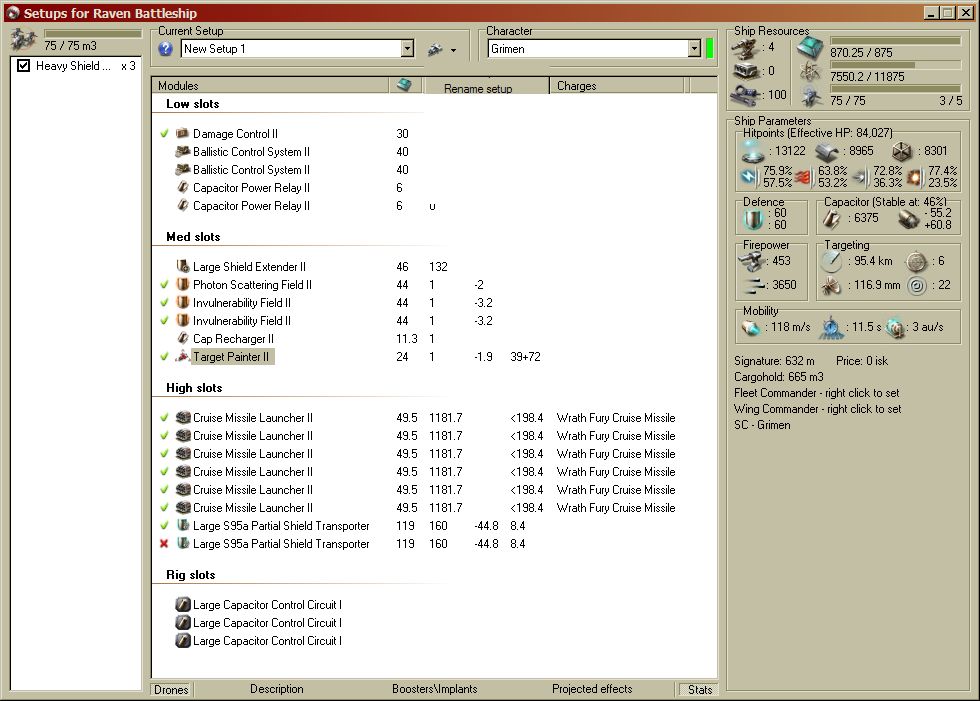This screenshot has height=701, width=980.
Task: Click the scan resolution icon at 116.9 mm
Action: pos(831,286)
